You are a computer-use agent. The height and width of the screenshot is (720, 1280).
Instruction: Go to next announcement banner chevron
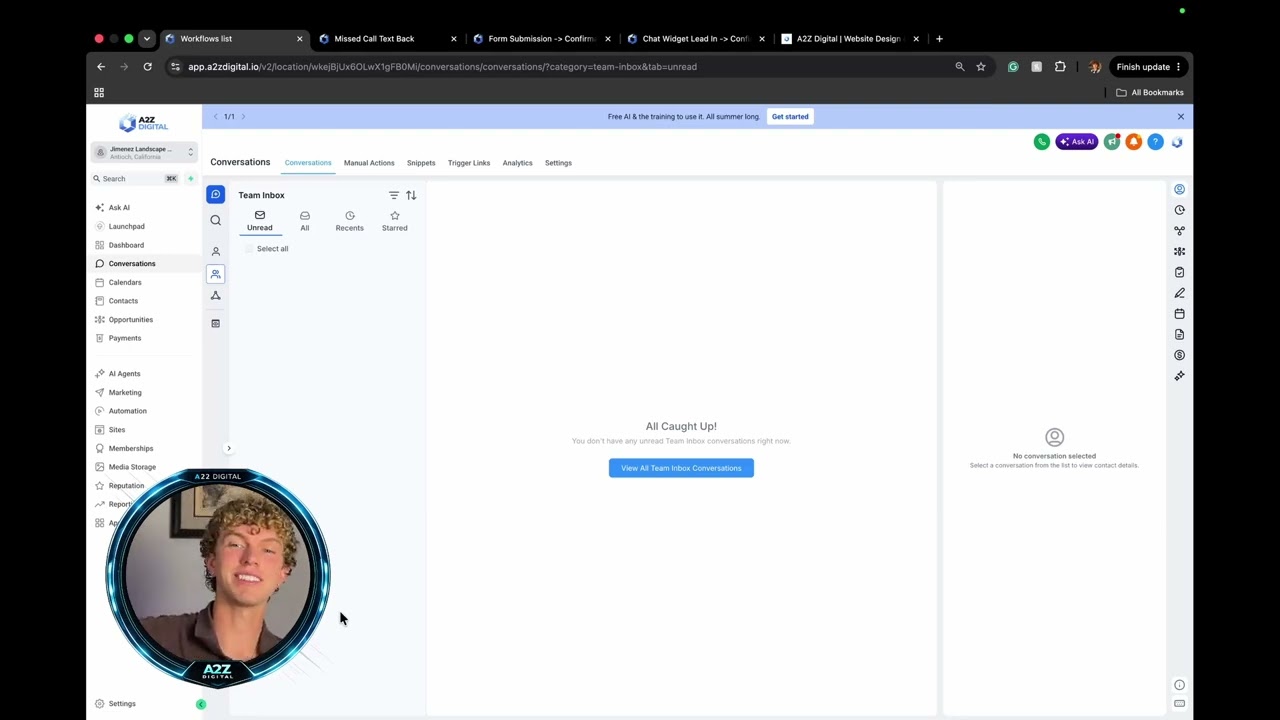pos(243,117)
